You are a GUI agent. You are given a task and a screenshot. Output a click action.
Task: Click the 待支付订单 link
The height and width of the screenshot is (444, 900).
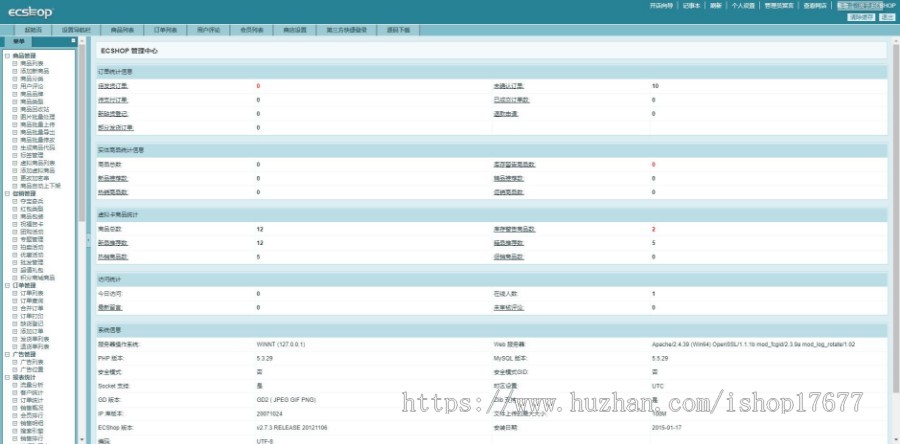pos(113,100)
